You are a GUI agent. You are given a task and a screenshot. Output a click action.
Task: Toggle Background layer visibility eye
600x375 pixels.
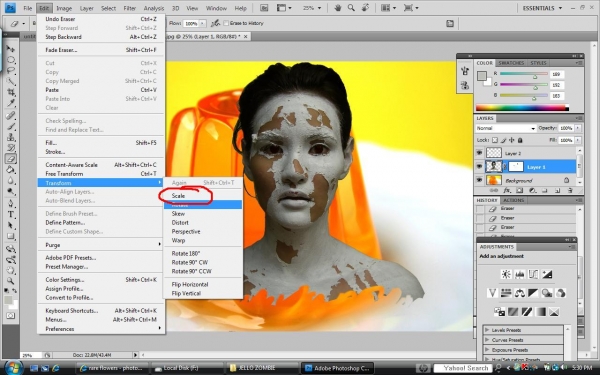point(479,180)
